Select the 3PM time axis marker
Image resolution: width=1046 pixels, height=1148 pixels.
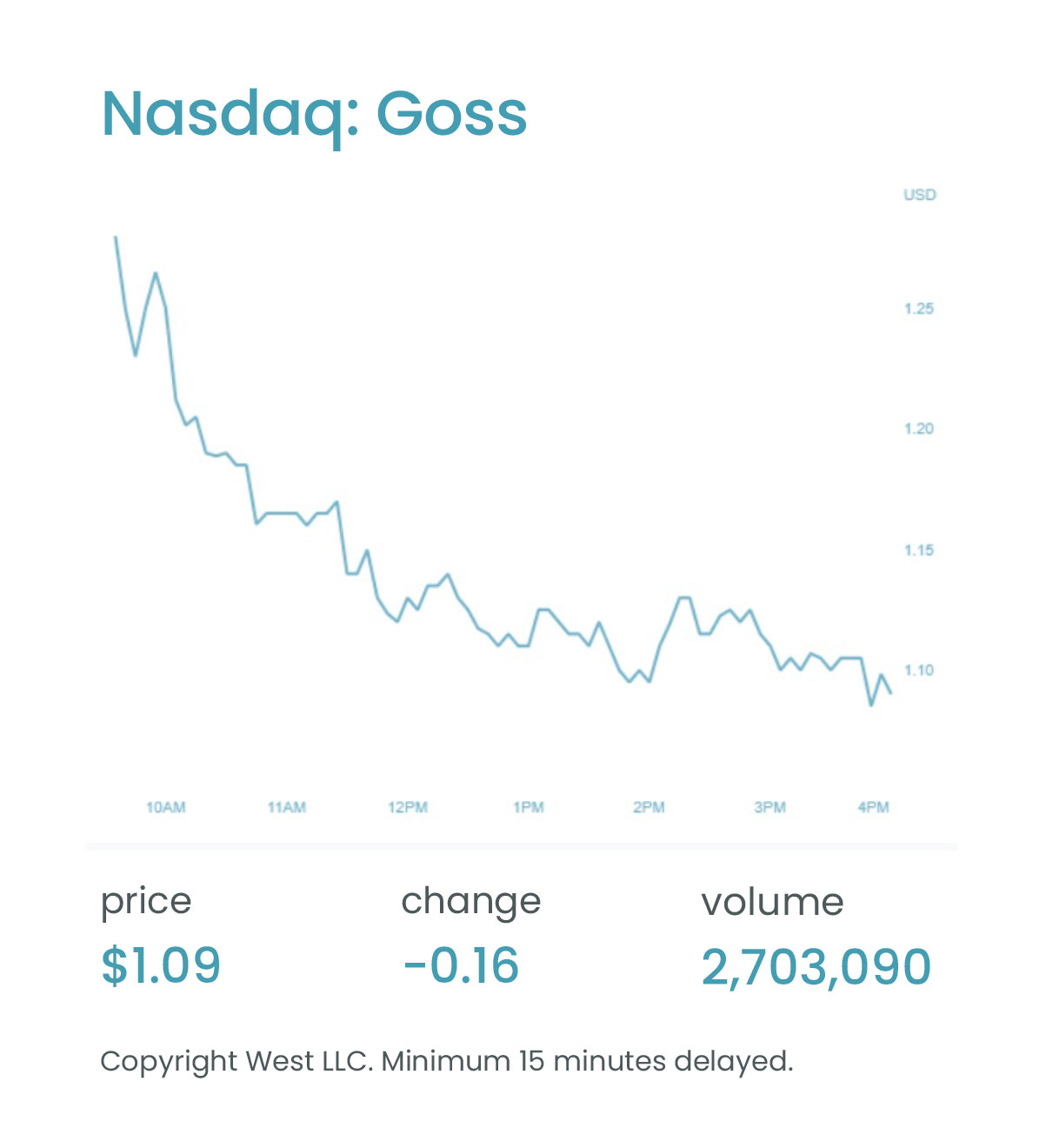[770, 807]
